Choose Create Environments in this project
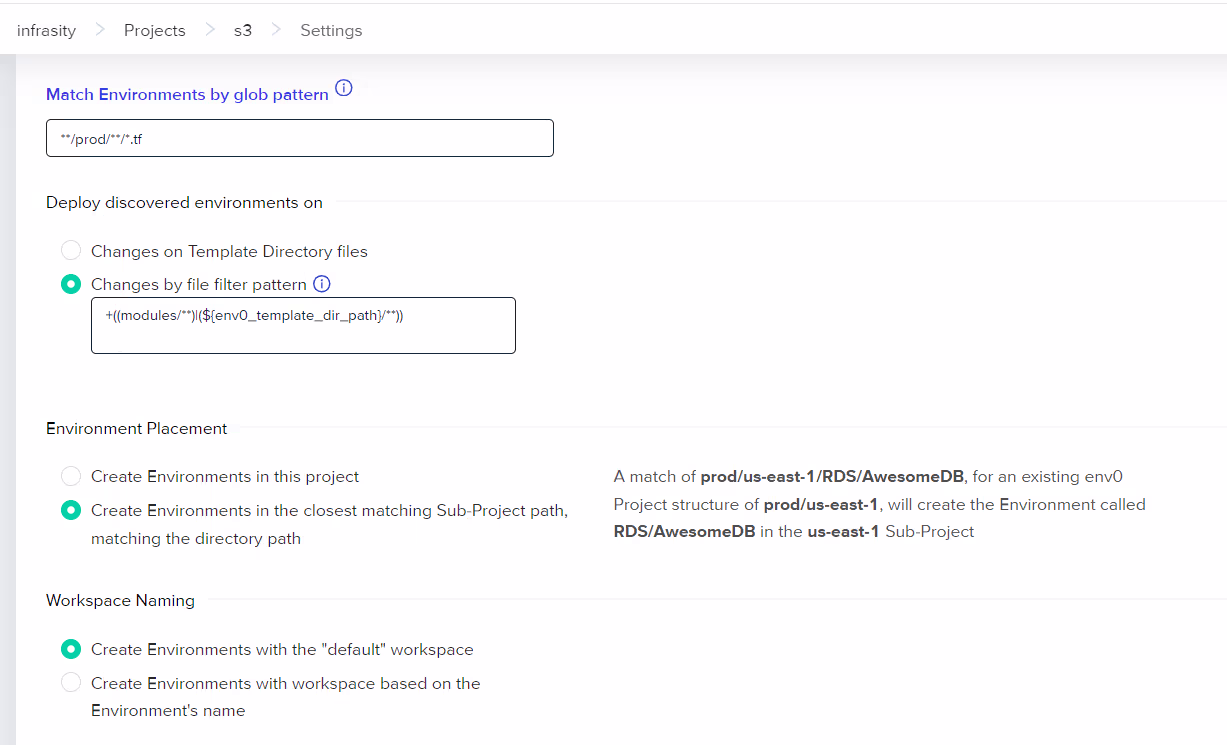This screenshot has width=1227, height=745. (71, 476)
